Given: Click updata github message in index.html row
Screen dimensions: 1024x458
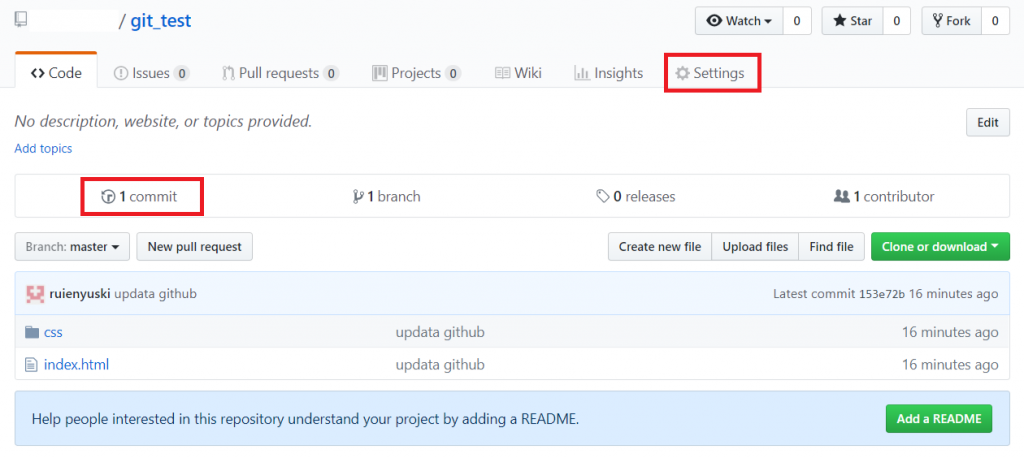Looking at the screenshot, I should (x=440, y=364).
